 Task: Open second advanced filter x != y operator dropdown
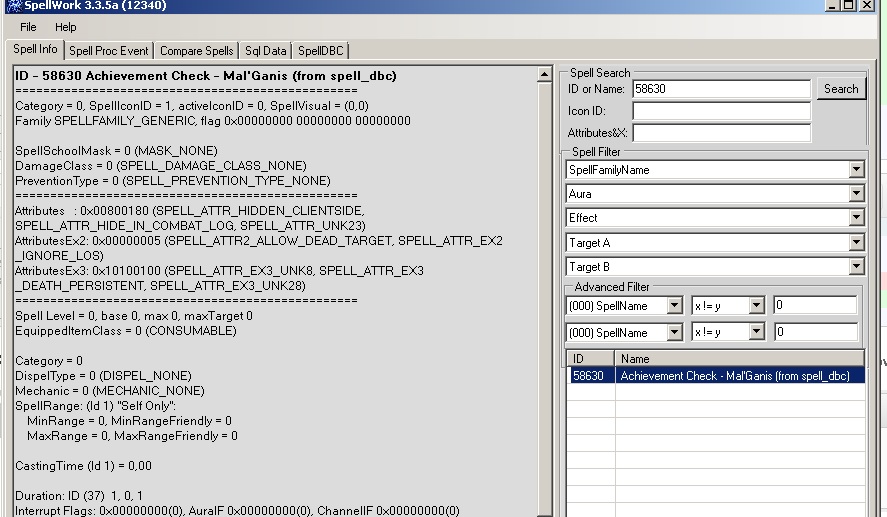point(756,332)
